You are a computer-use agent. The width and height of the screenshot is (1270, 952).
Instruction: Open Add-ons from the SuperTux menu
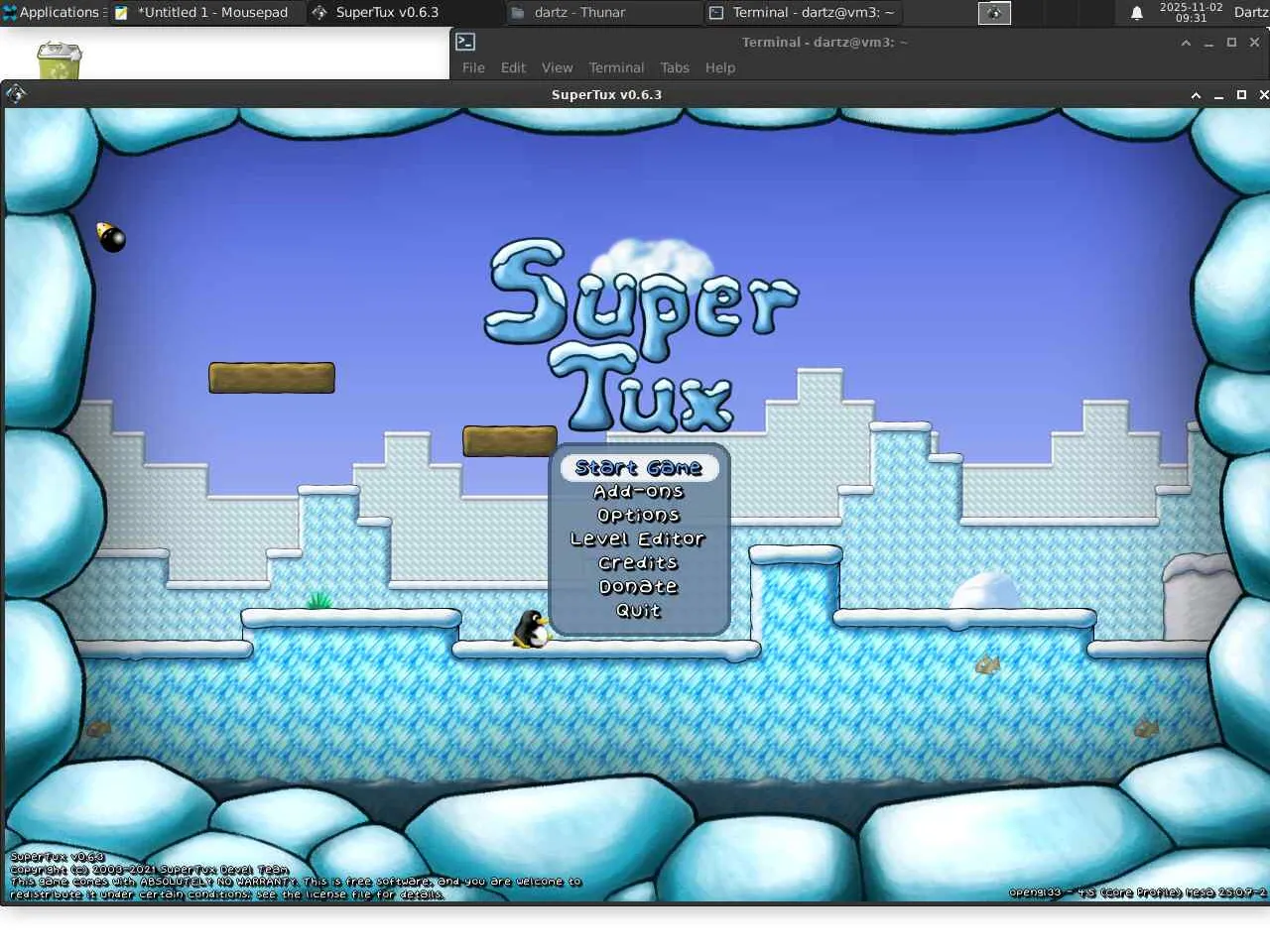point(639,492)
